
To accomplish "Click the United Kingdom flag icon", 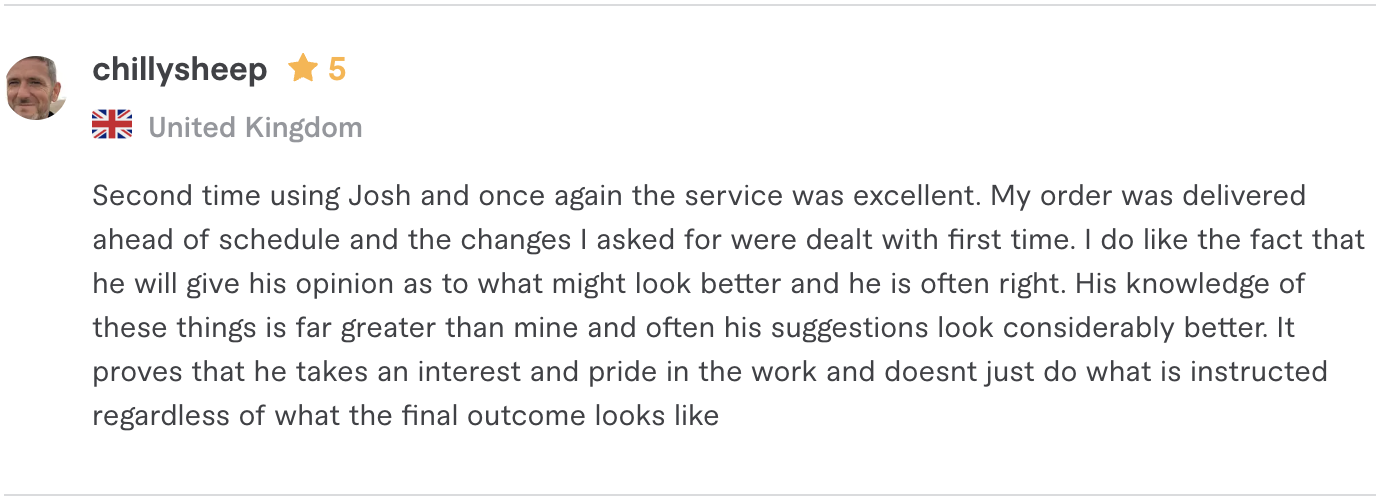I will point(112,126).
